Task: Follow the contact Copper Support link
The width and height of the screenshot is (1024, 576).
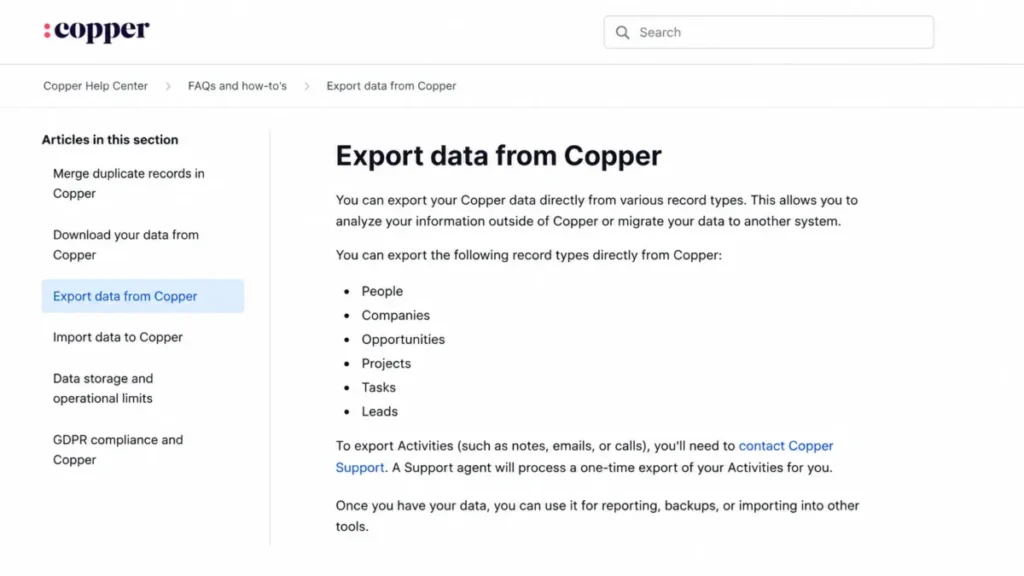Action: pyautogui.click(x=786, y=446)
